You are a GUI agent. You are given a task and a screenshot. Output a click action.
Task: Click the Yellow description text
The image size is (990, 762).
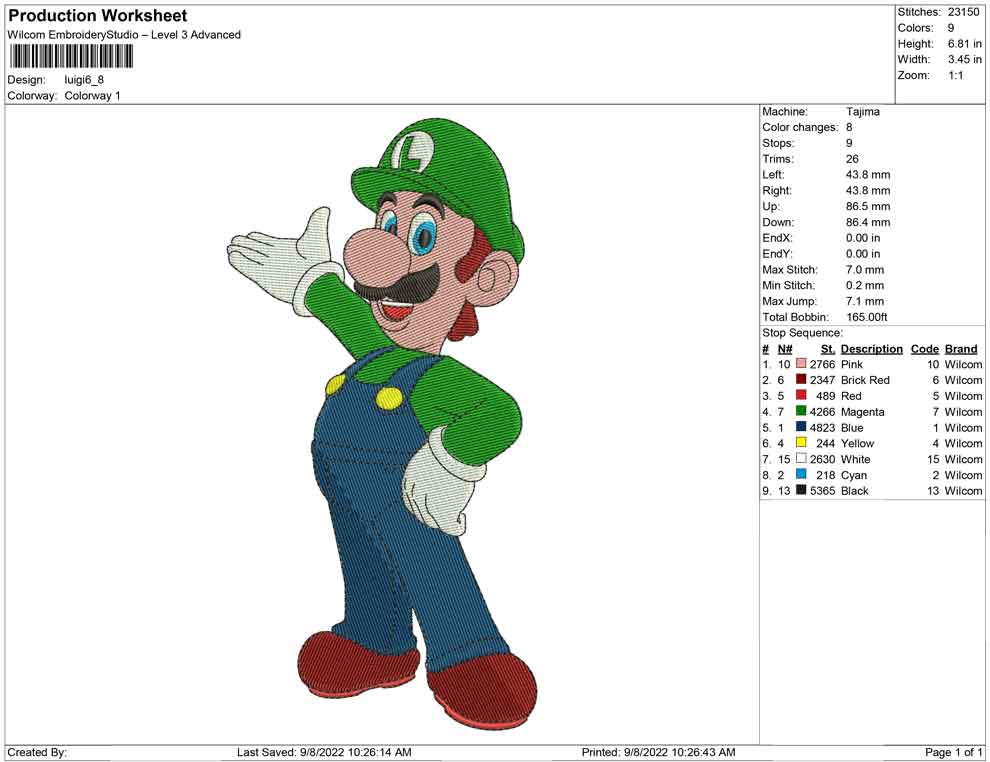(x=857, y=443)
